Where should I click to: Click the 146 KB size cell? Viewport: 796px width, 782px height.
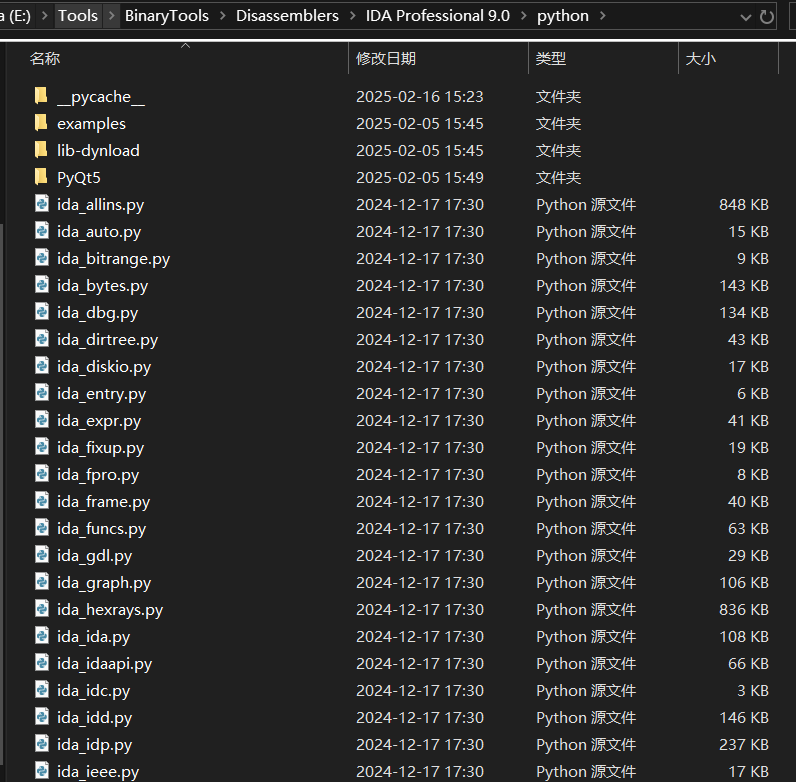click(743, 718)
